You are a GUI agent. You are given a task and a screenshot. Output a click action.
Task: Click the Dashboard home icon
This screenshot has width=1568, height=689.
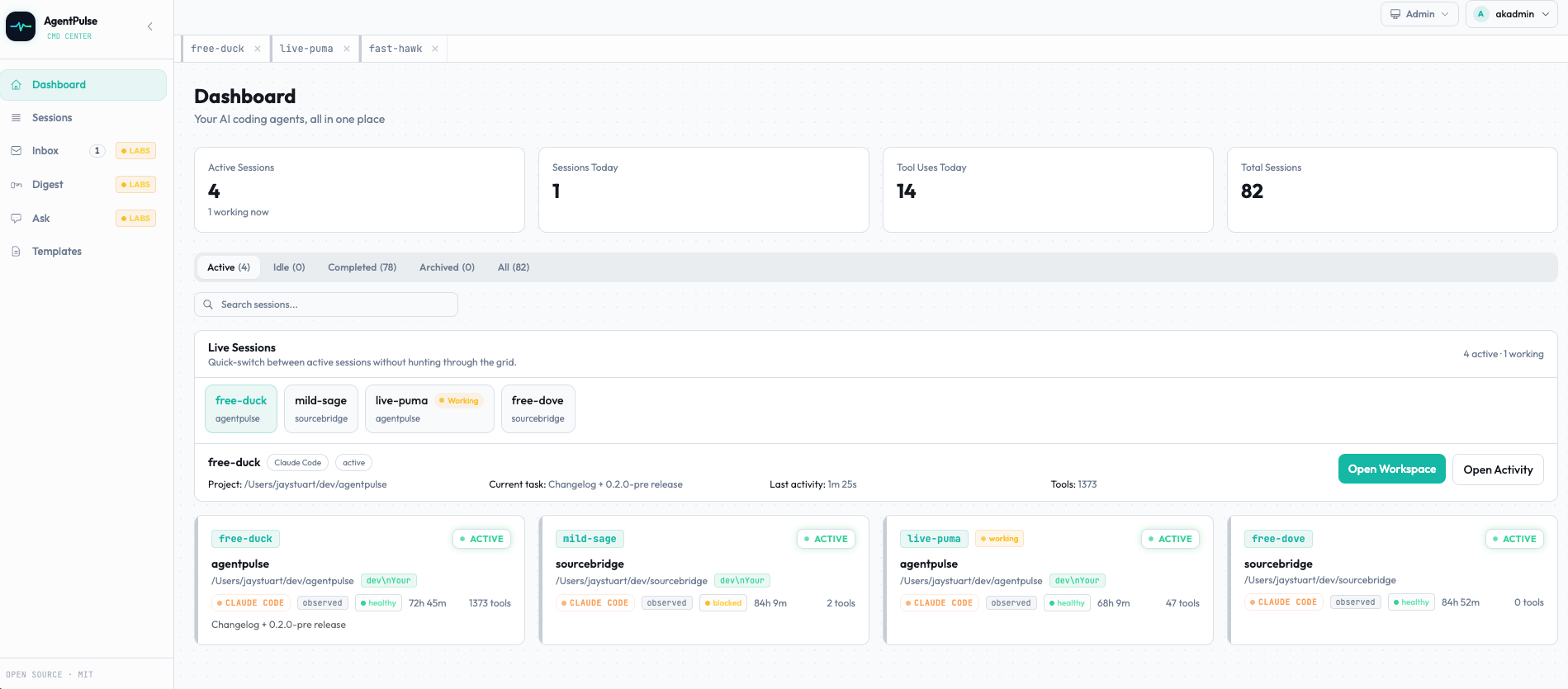[x=16, y=85]
